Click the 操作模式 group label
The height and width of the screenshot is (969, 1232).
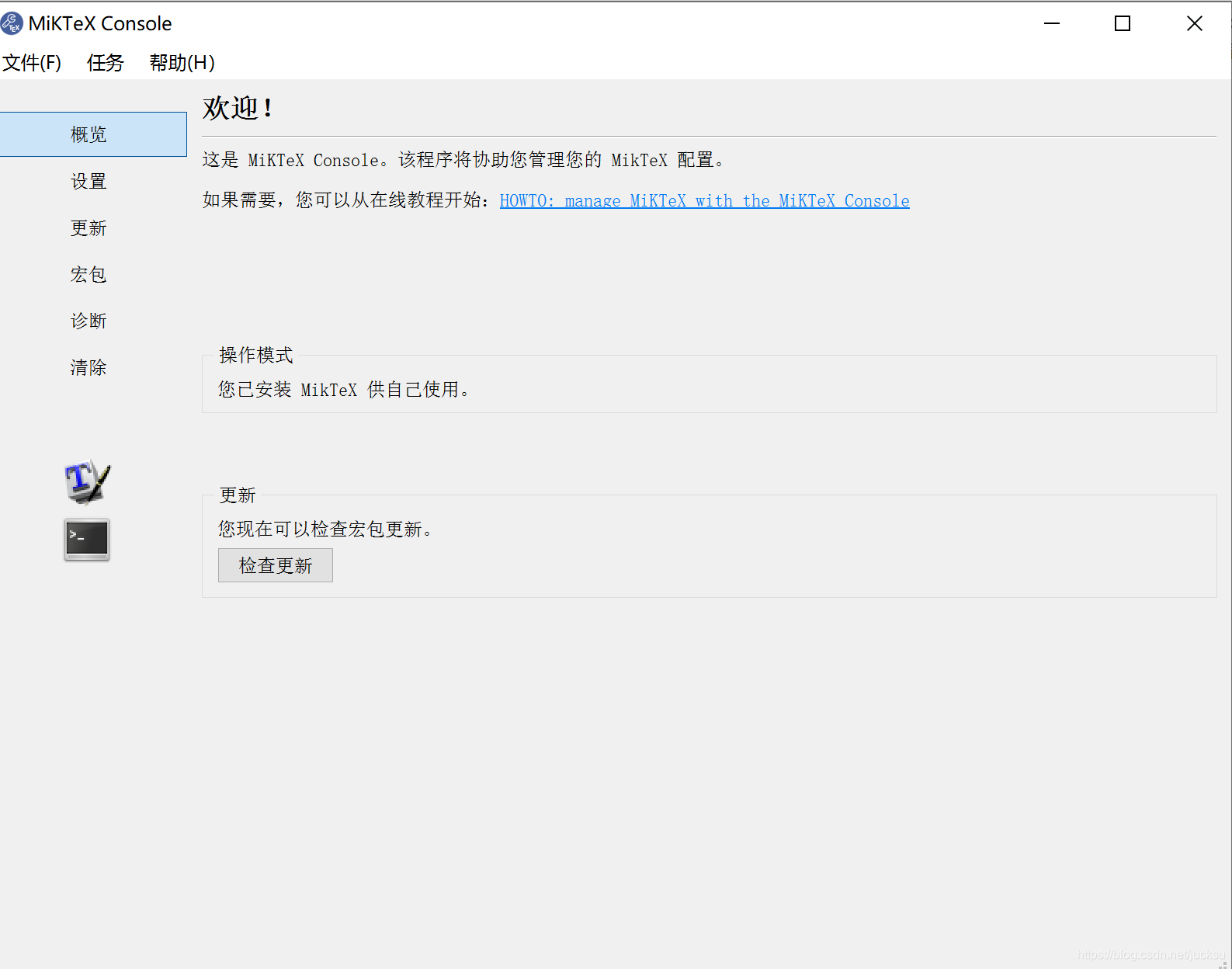click(x=256, y=356)
